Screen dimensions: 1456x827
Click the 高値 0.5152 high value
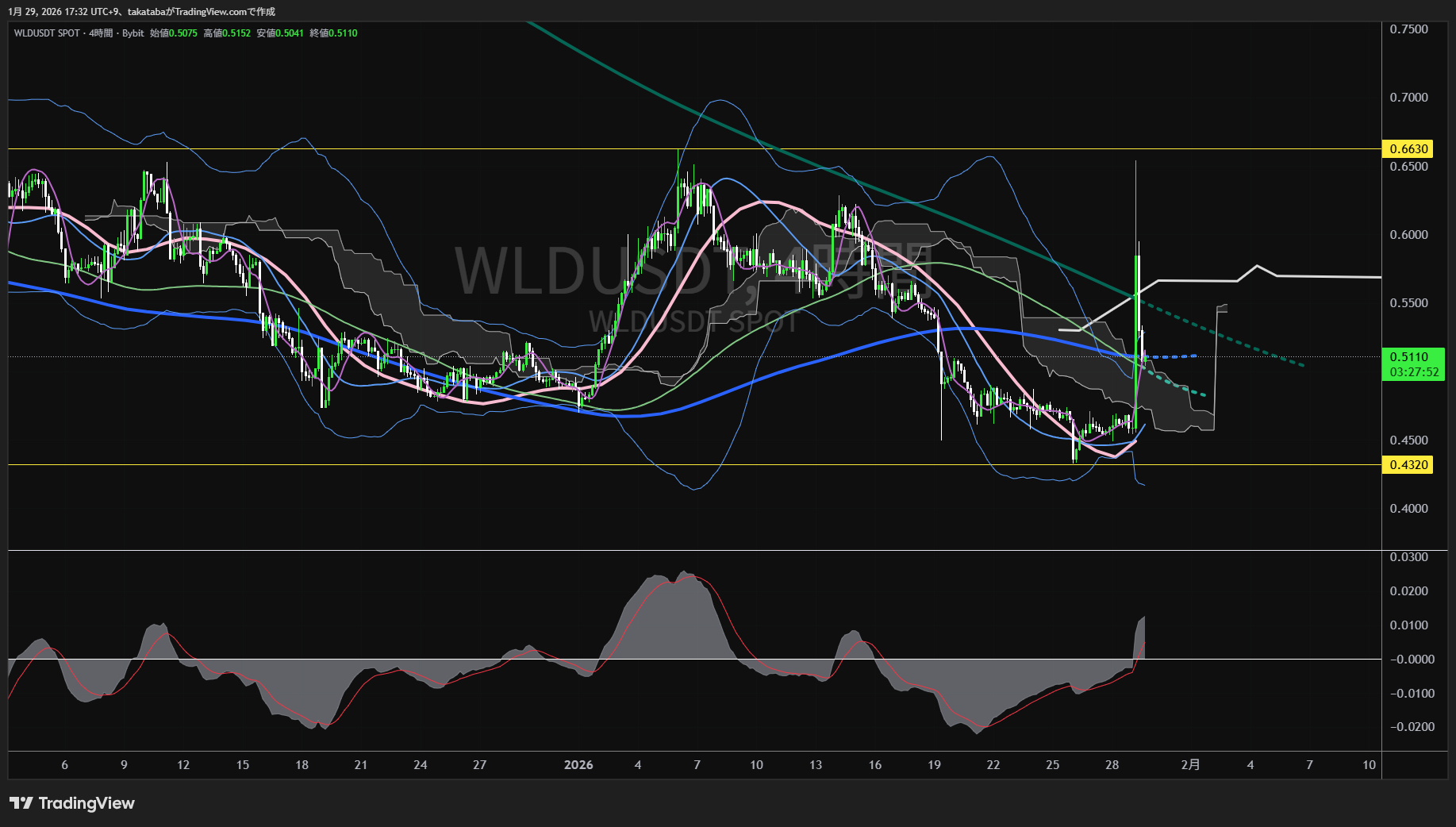(227, 33)
